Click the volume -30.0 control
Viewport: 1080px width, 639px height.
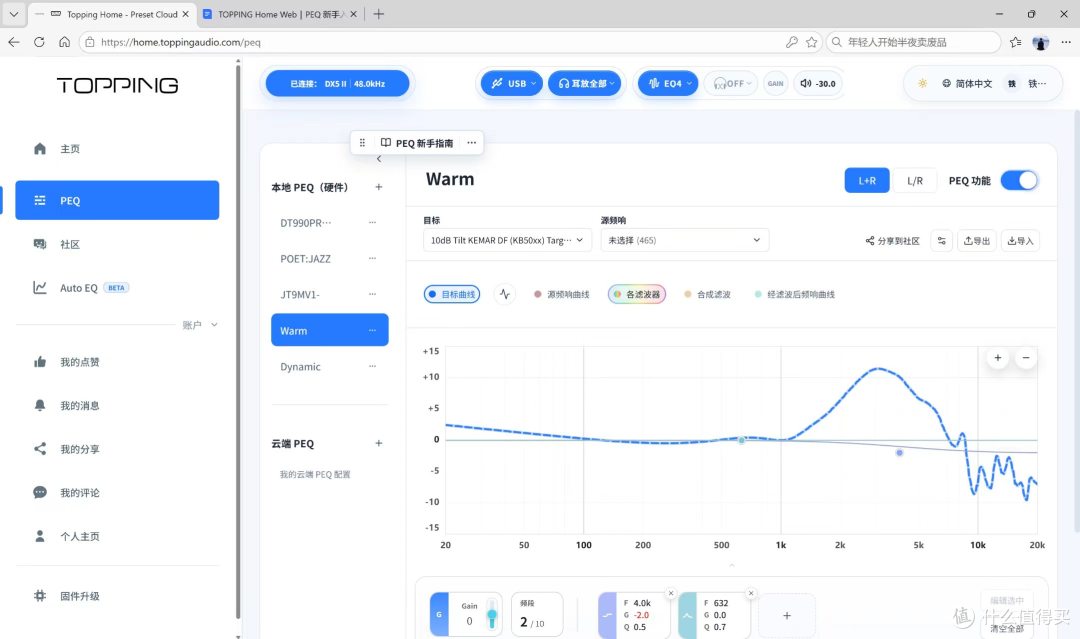[x=818, y=83]
